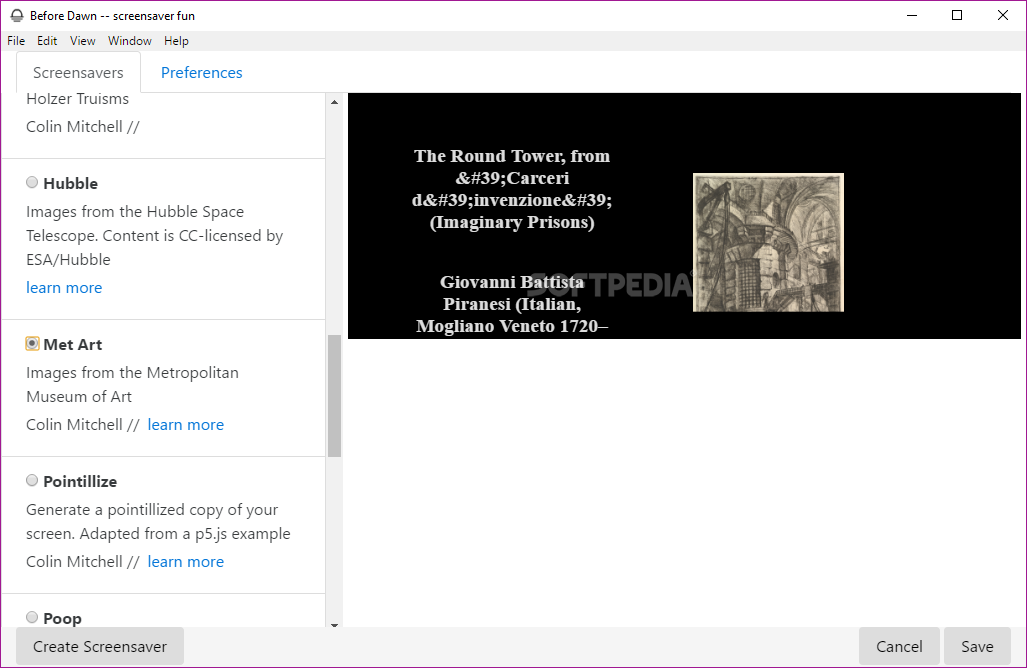The width and height of the screenshot is (1027, 668).
Task: Click the Hubble Space Telescope description text
Action: (x=155, y=236)
